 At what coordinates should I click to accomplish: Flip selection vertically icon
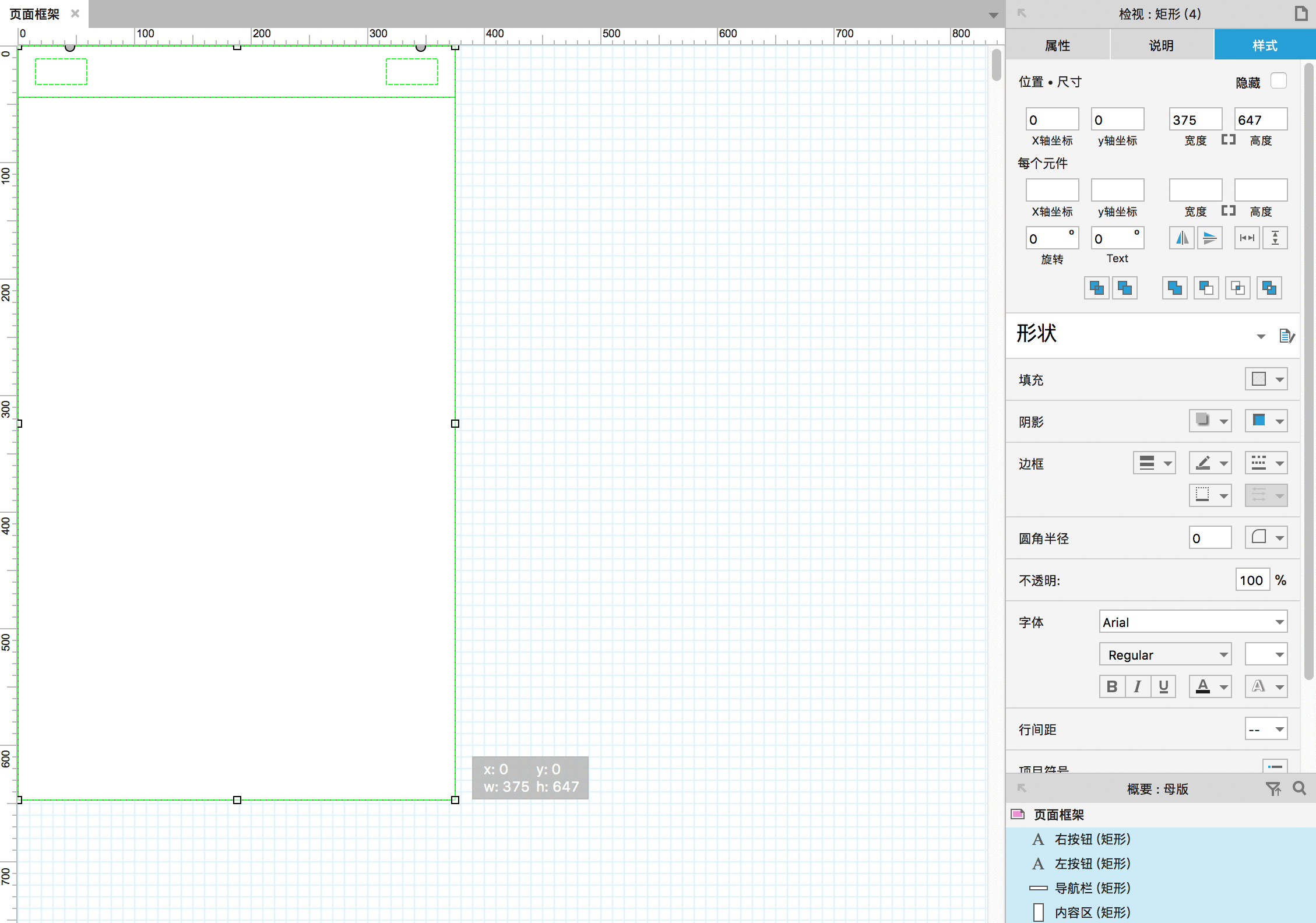click(x=1210, y=238)
